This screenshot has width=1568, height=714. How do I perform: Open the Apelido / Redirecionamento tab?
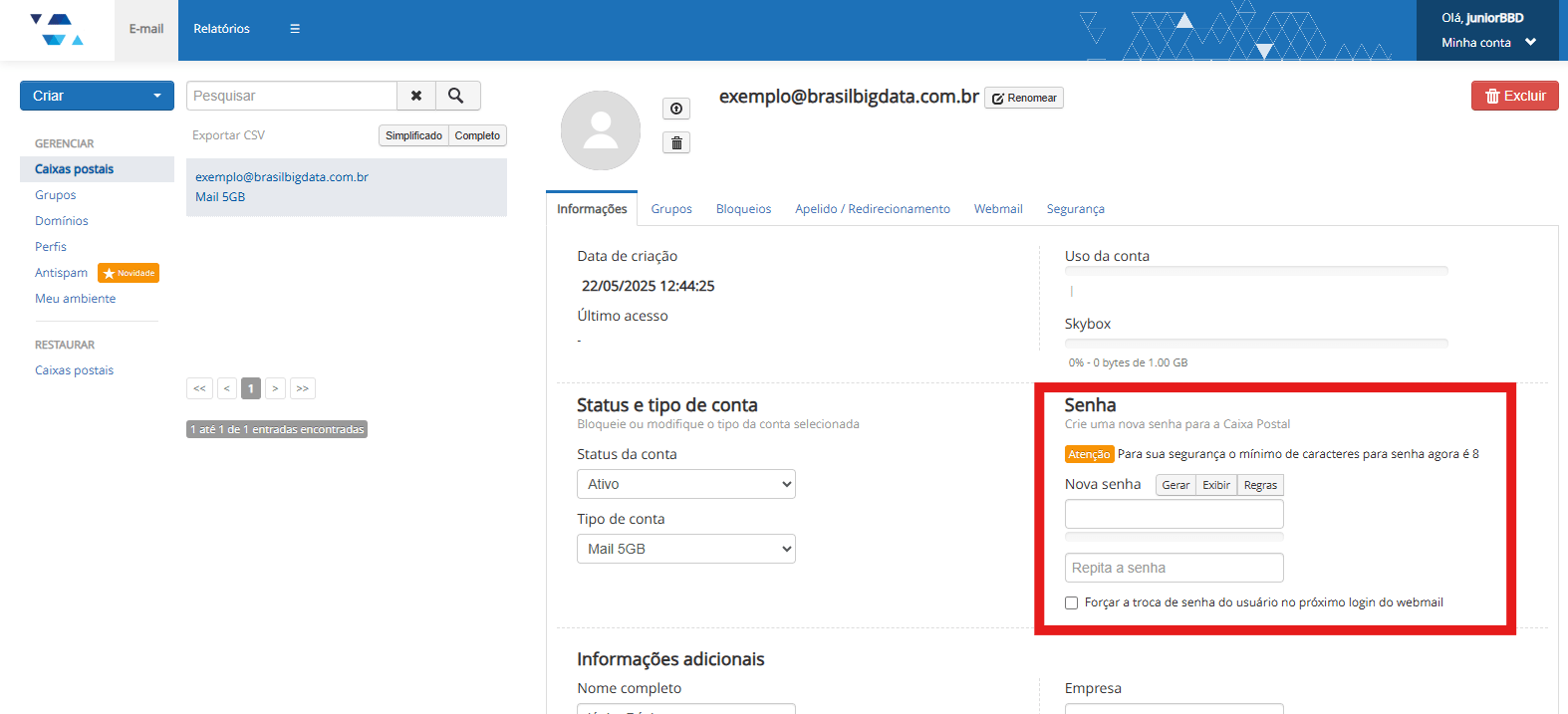[872, 209]
